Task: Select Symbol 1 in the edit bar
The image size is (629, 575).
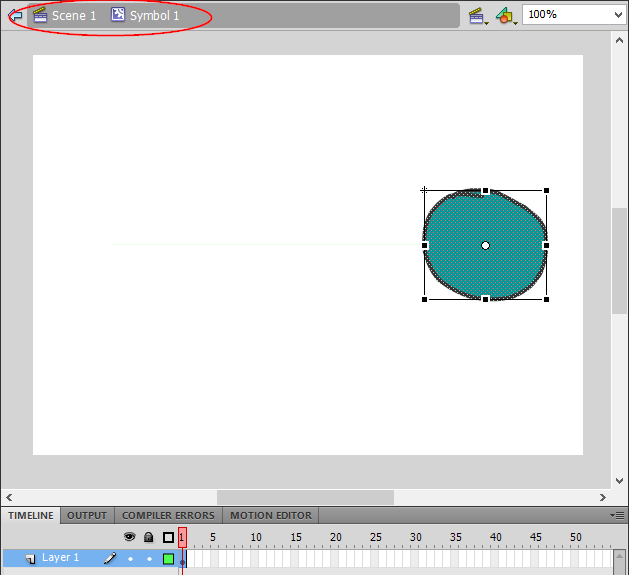Action: point(145,16)
